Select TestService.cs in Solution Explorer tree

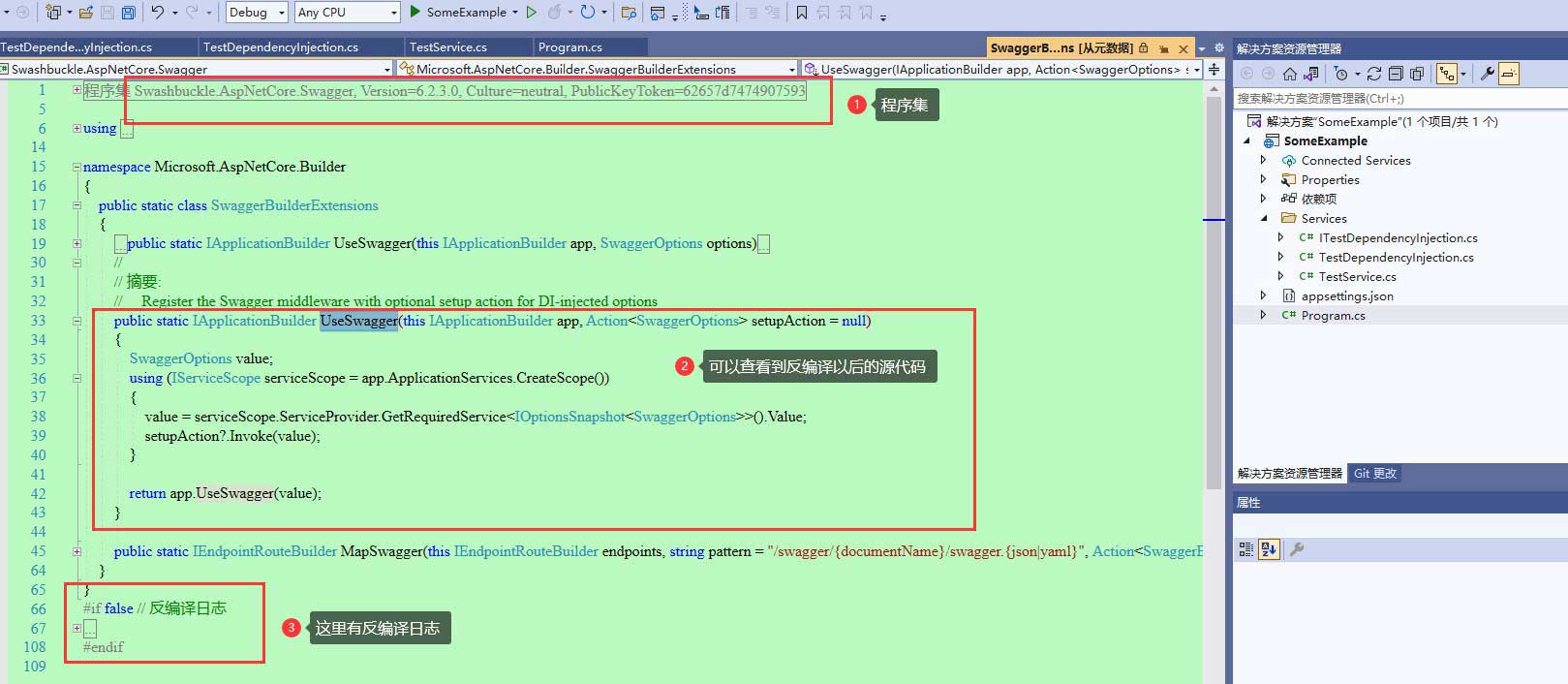pos(1357,277)
